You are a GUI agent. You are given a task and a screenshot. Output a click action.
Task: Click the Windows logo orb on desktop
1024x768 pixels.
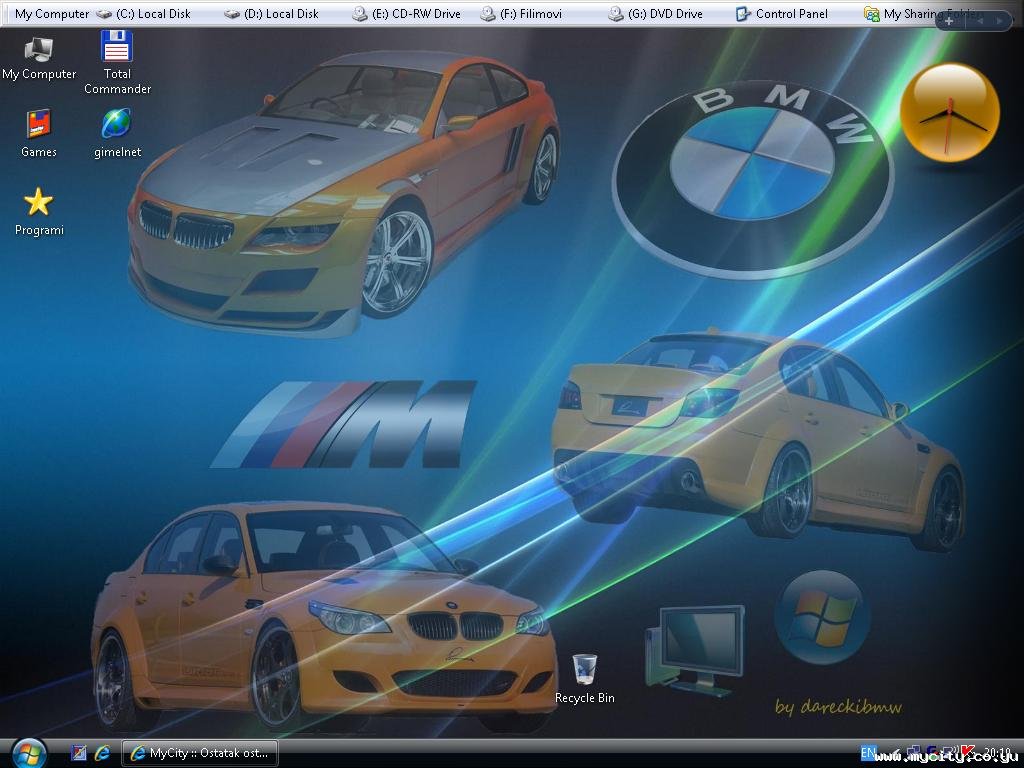point(822,617)
